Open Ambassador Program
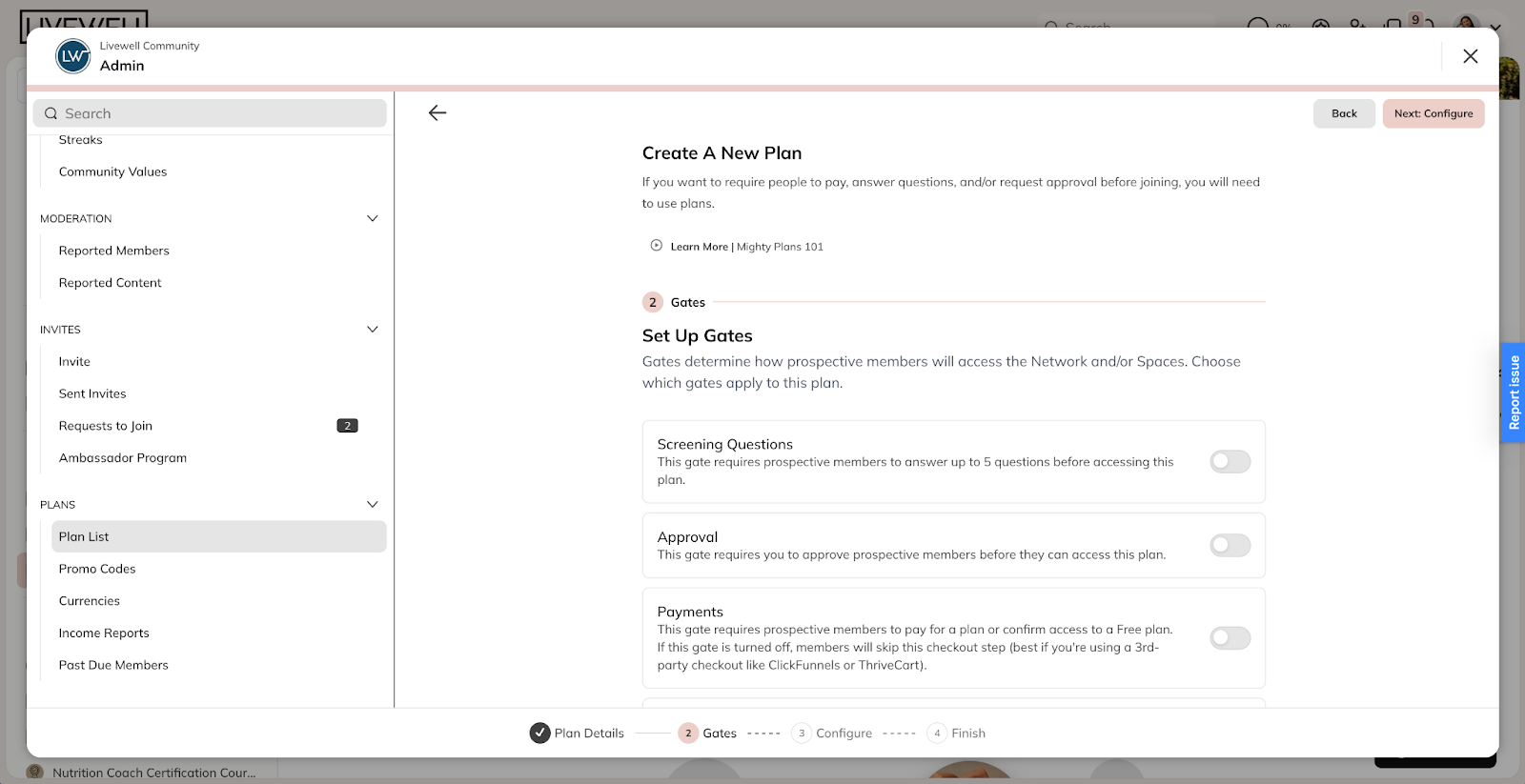 tap(123, 458)
